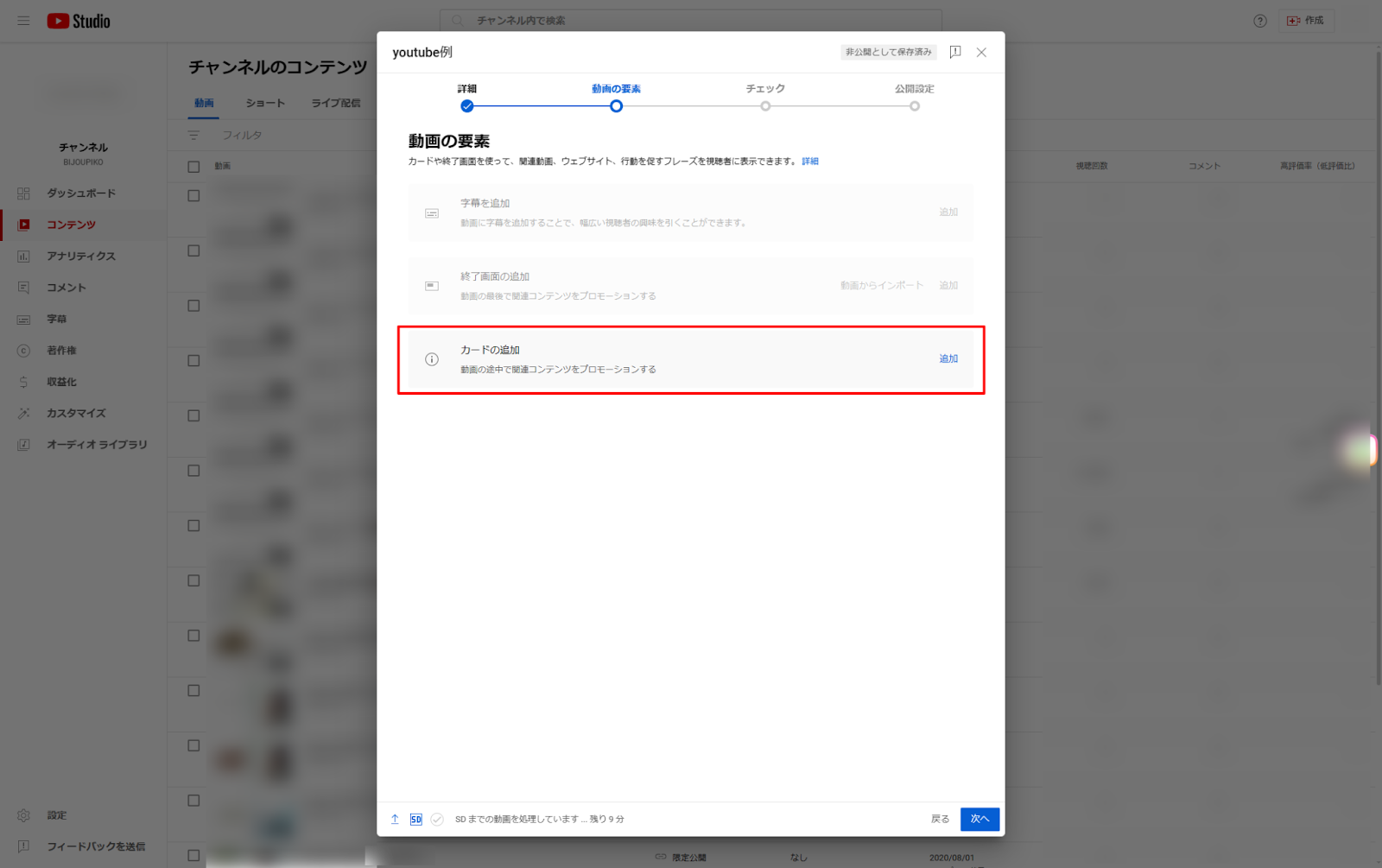Click the subtitles icon beside 字幕を追加

[x=432, y=213]
